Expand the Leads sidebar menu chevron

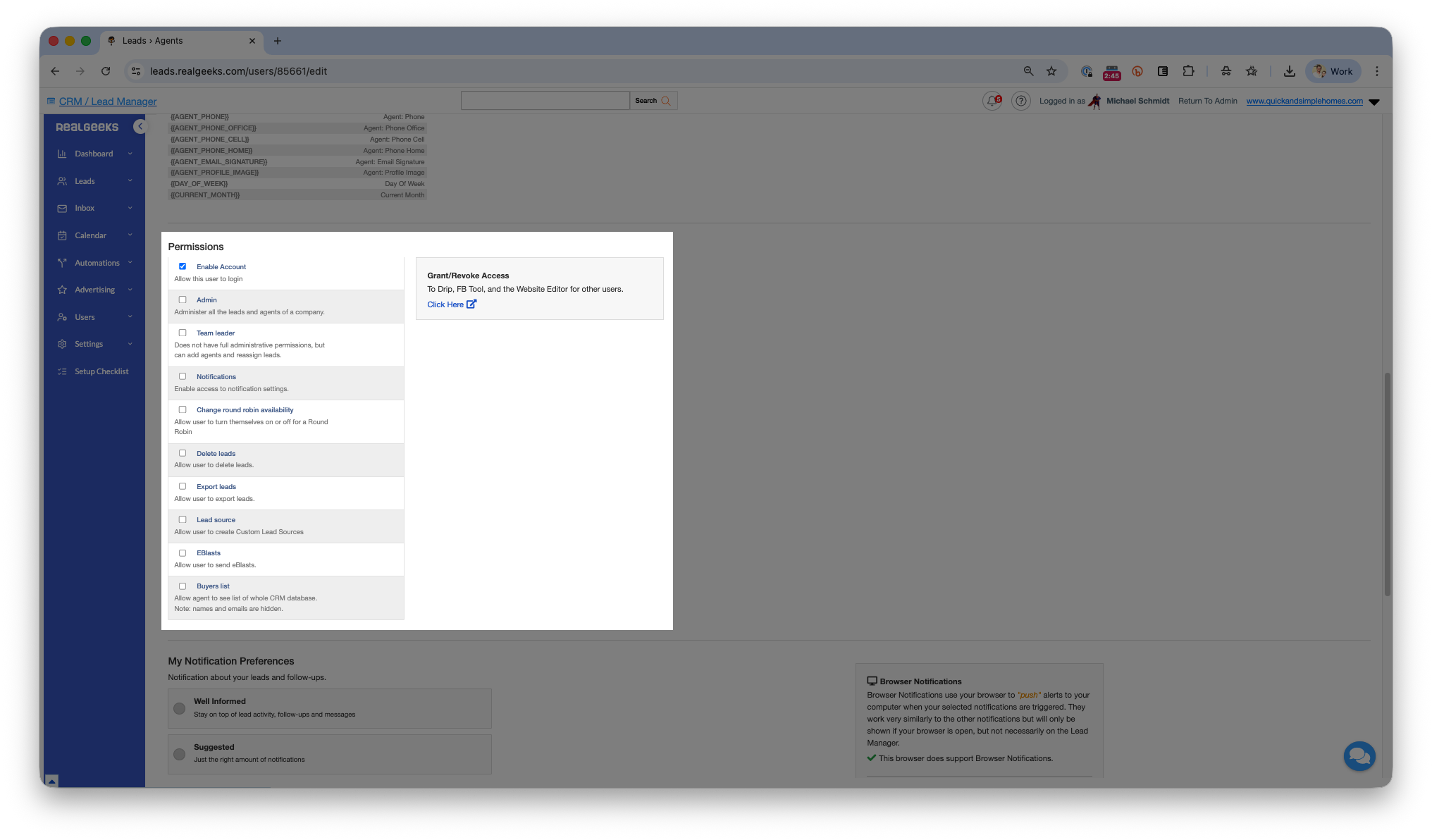(130, 181)
